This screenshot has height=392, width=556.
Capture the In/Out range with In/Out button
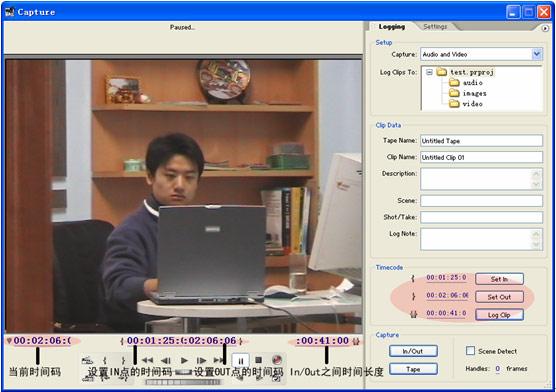click(413, 351)
